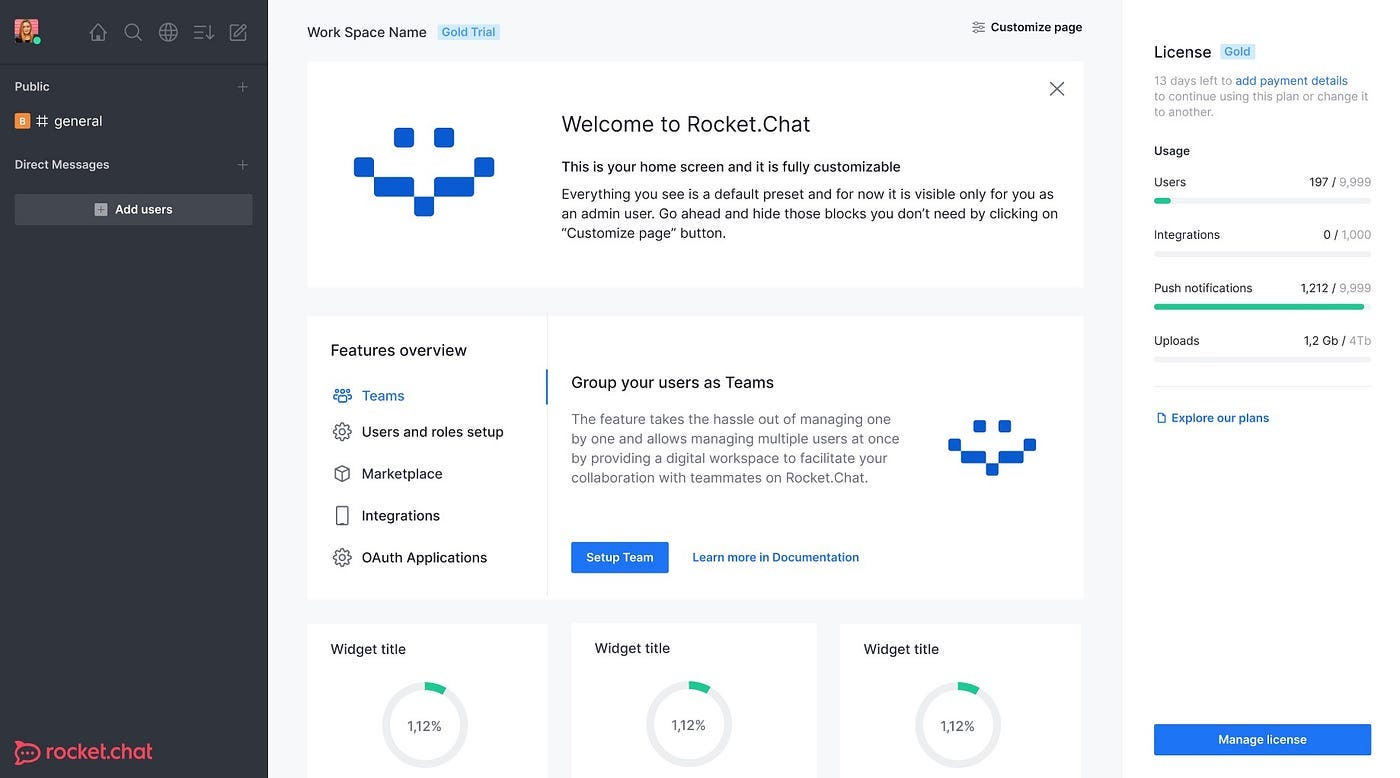This screenshot has width=1400, height=778.
Task: Open the user avatar menu
Action: (x=27, y=31)
